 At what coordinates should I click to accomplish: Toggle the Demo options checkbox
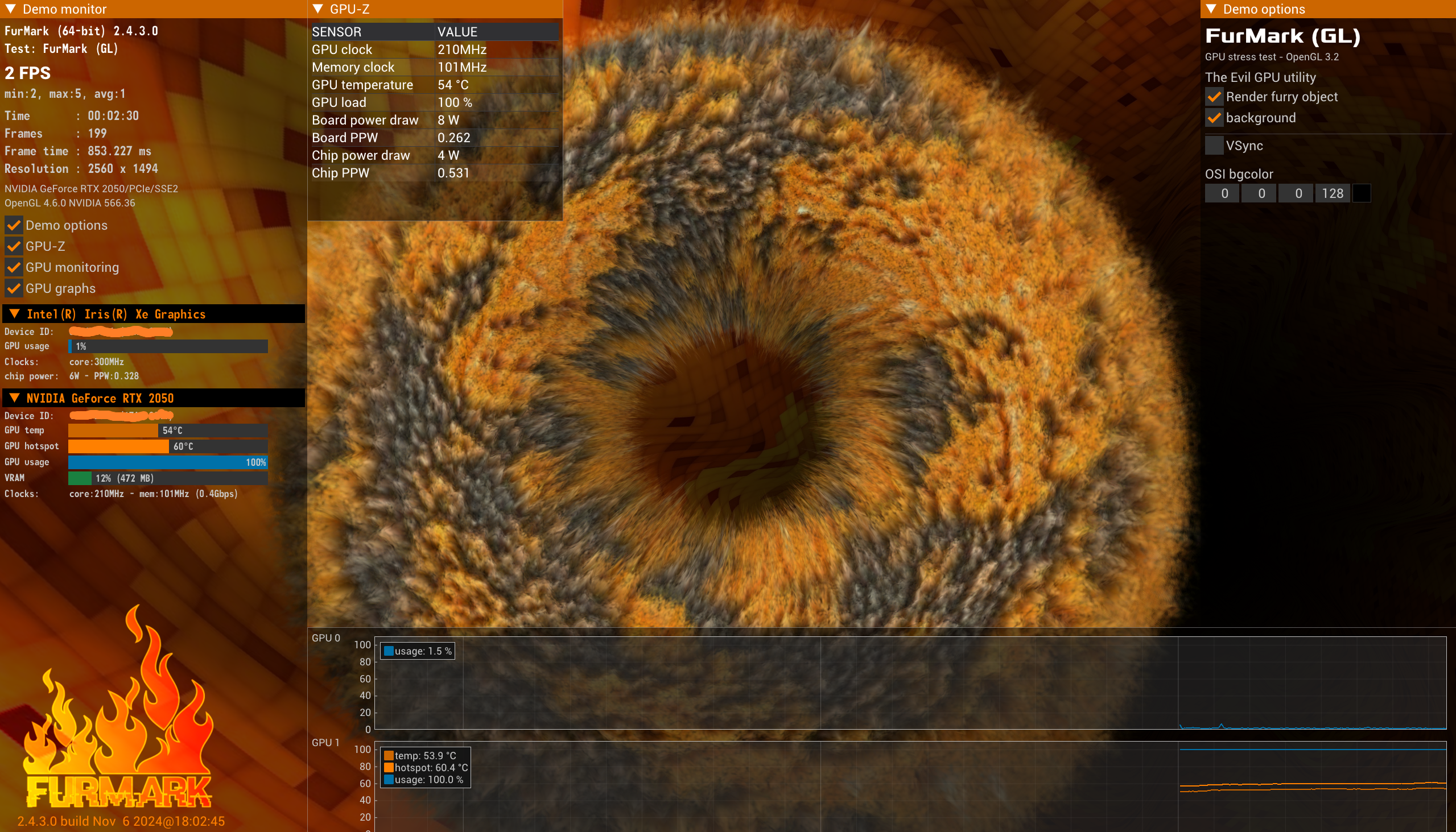pyautogui.click(x=14, y=225)
